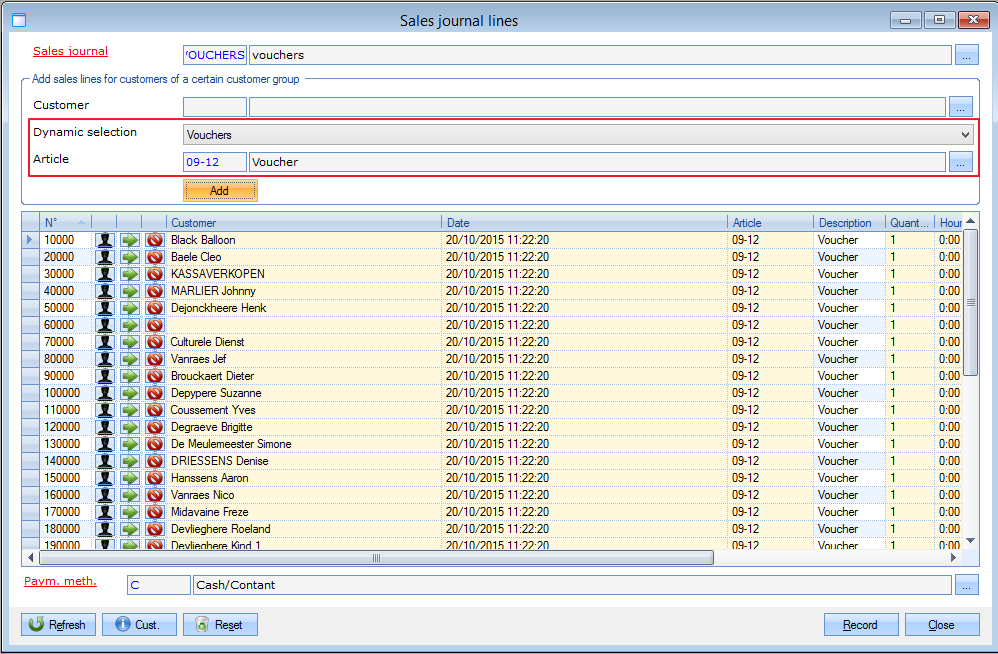Click red delete icon on KASSAVERKOPEN row

pos(155,274)
